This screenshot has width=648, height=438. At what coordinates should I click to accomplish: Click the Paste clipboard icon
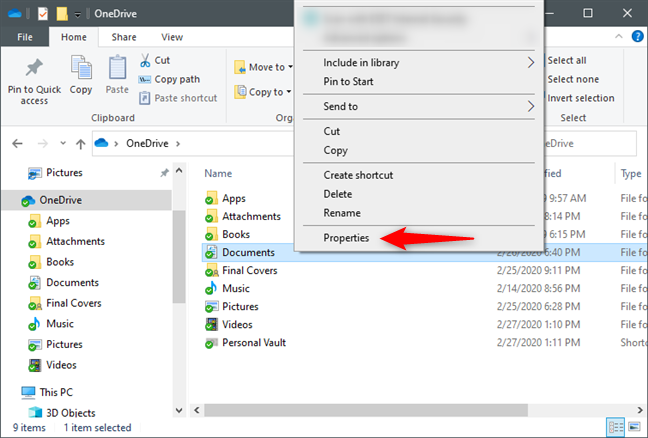pyautogui.click(x=117, y=67)
